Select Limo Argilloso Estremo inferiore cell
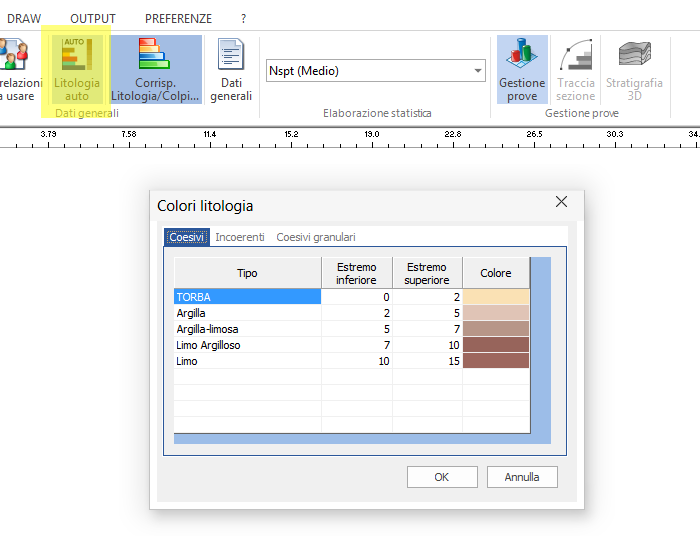 point(357,345)
